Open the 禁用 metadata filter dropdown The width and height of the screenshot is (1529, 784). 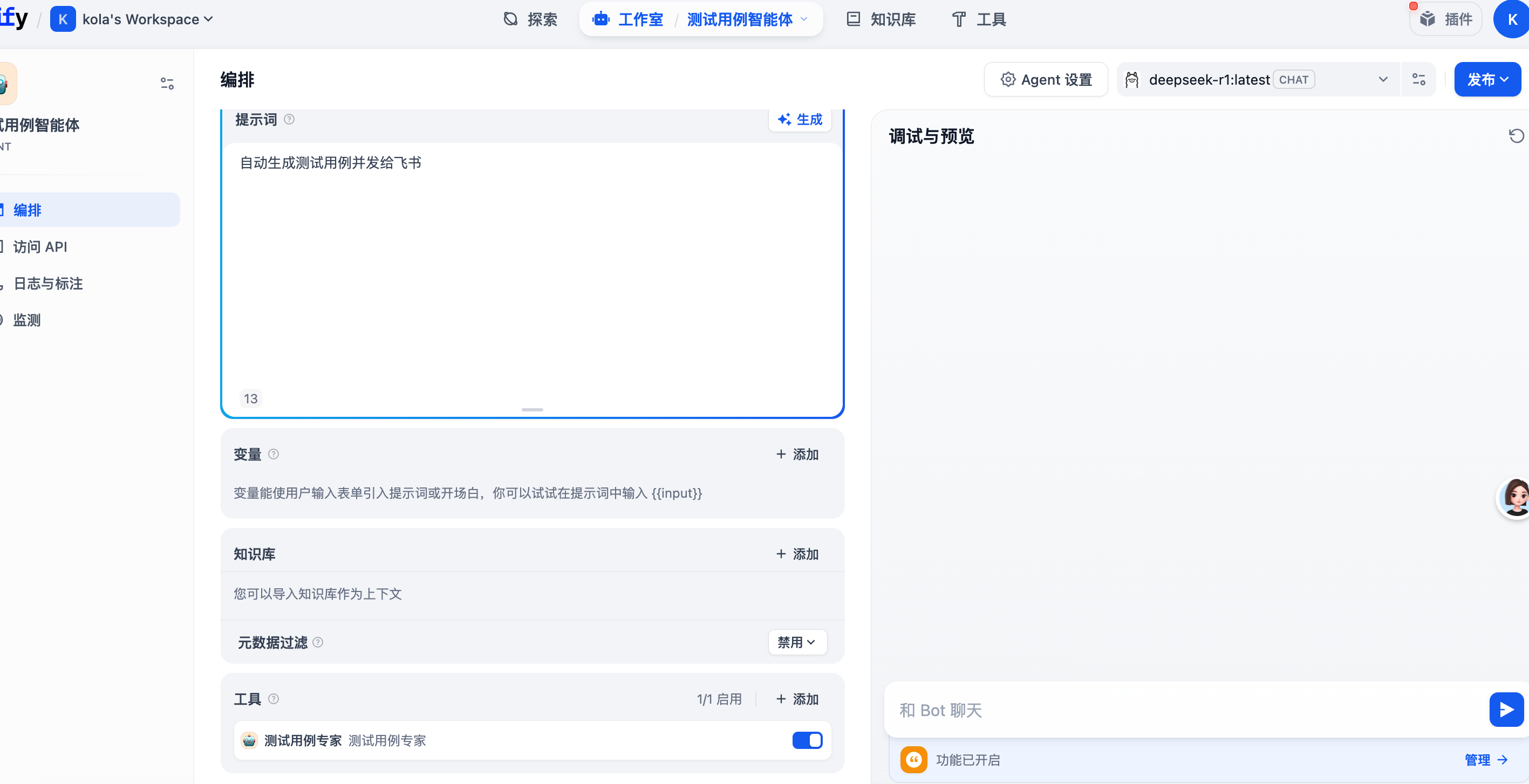click(797, 642)
